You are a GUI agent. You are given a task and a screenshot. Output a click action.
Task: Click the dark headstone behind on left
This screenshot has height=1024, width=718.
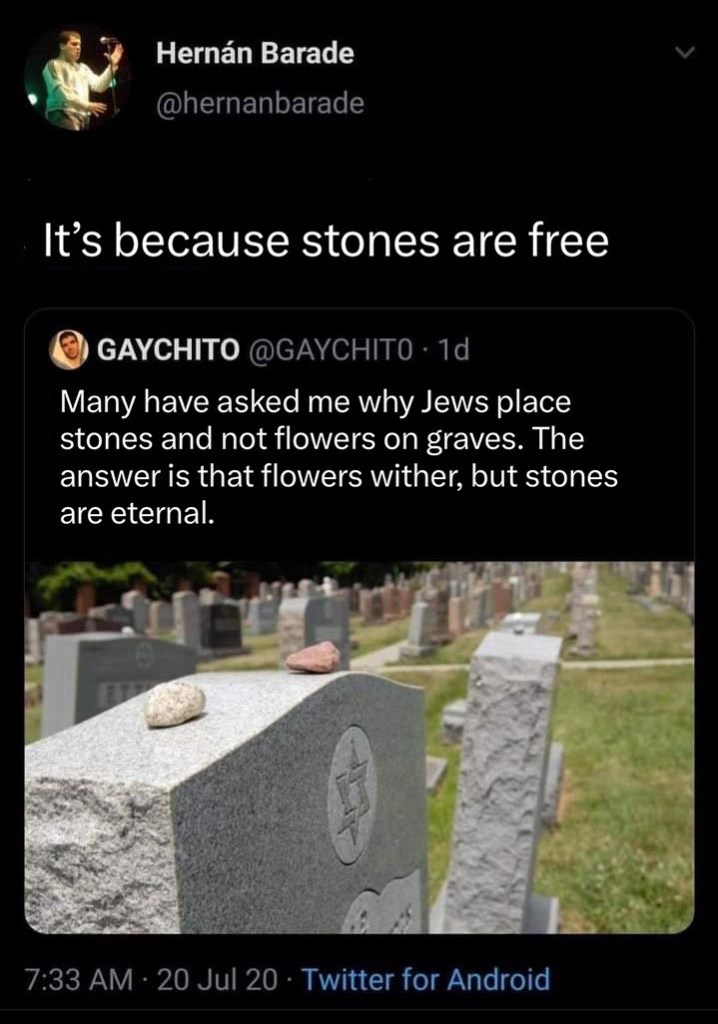point(118,679)
